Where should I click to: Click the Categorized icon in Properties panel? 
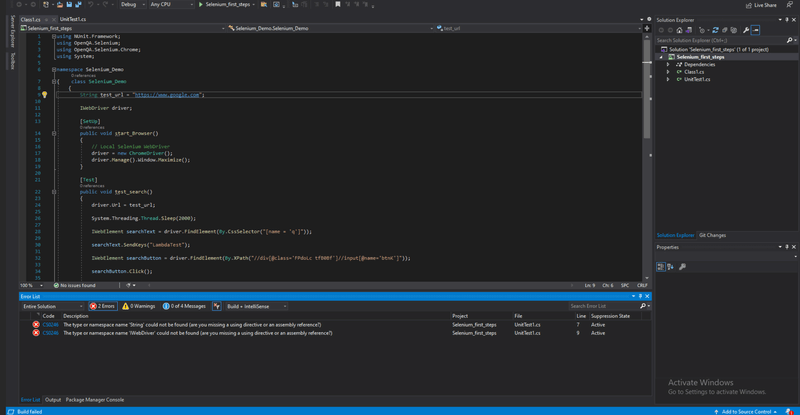[661, 266]
